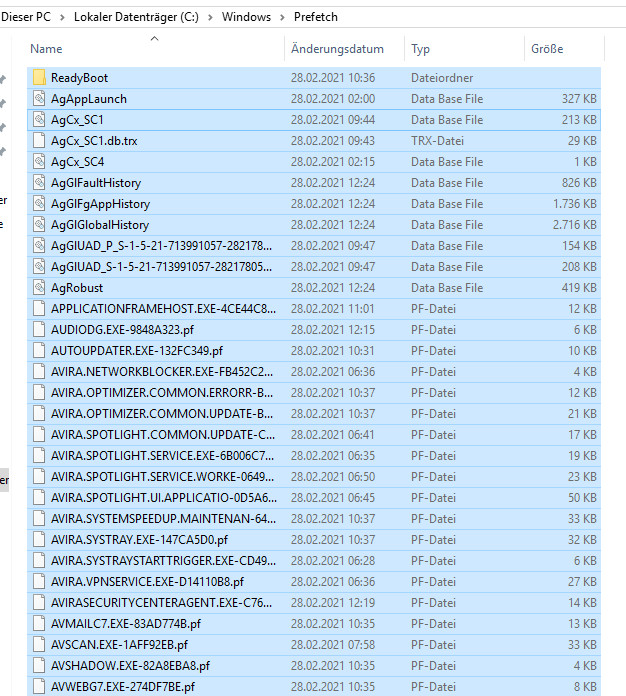Click the AgGlFgAppHistory file icon
This screenshot has width=626, height=696.
tap(39, 204)
